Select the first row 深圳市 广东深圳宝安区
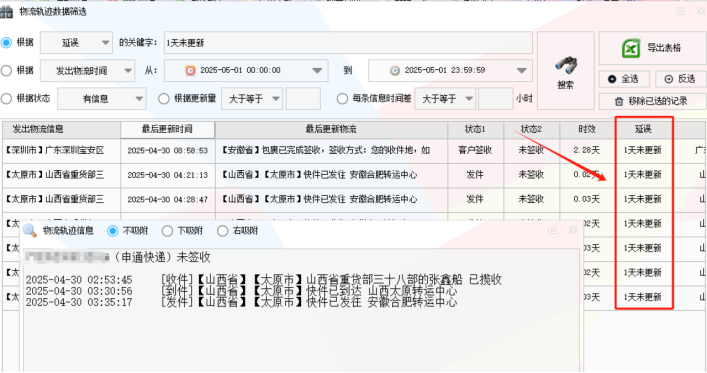 [354, 150]
